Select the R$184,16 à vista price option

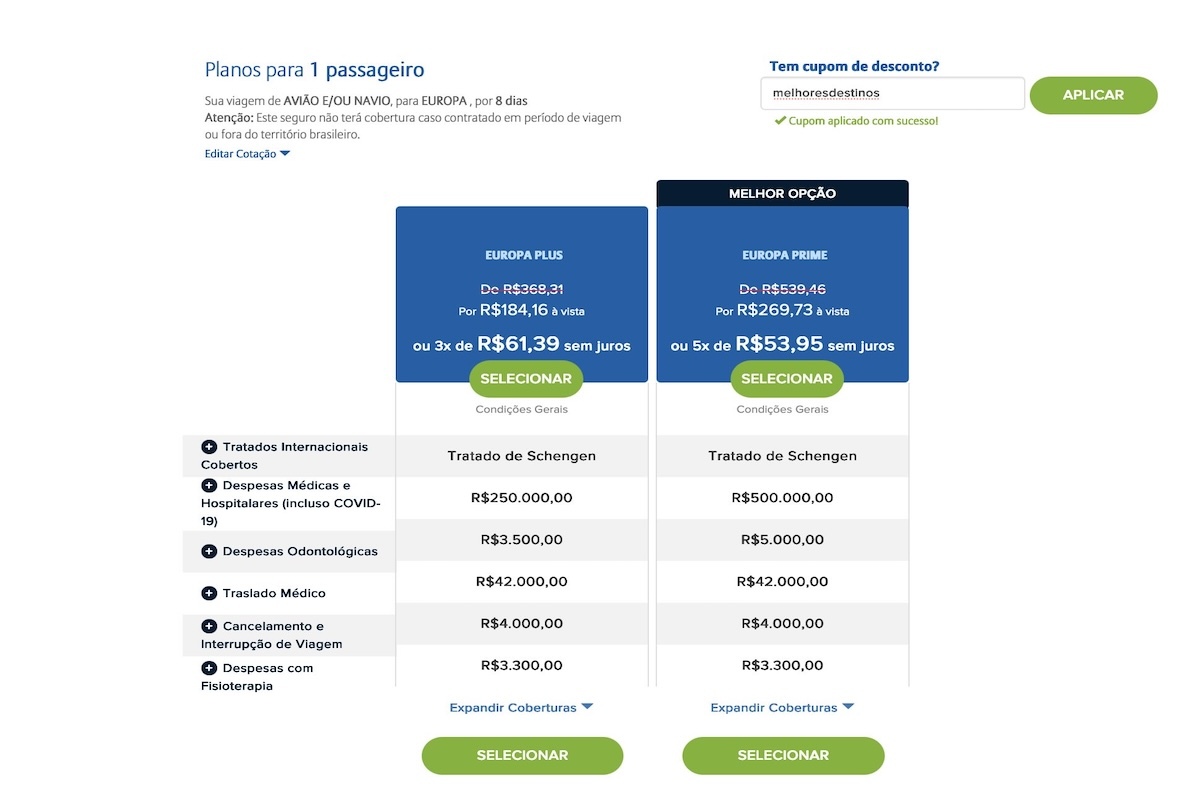[x=521, y=310]
